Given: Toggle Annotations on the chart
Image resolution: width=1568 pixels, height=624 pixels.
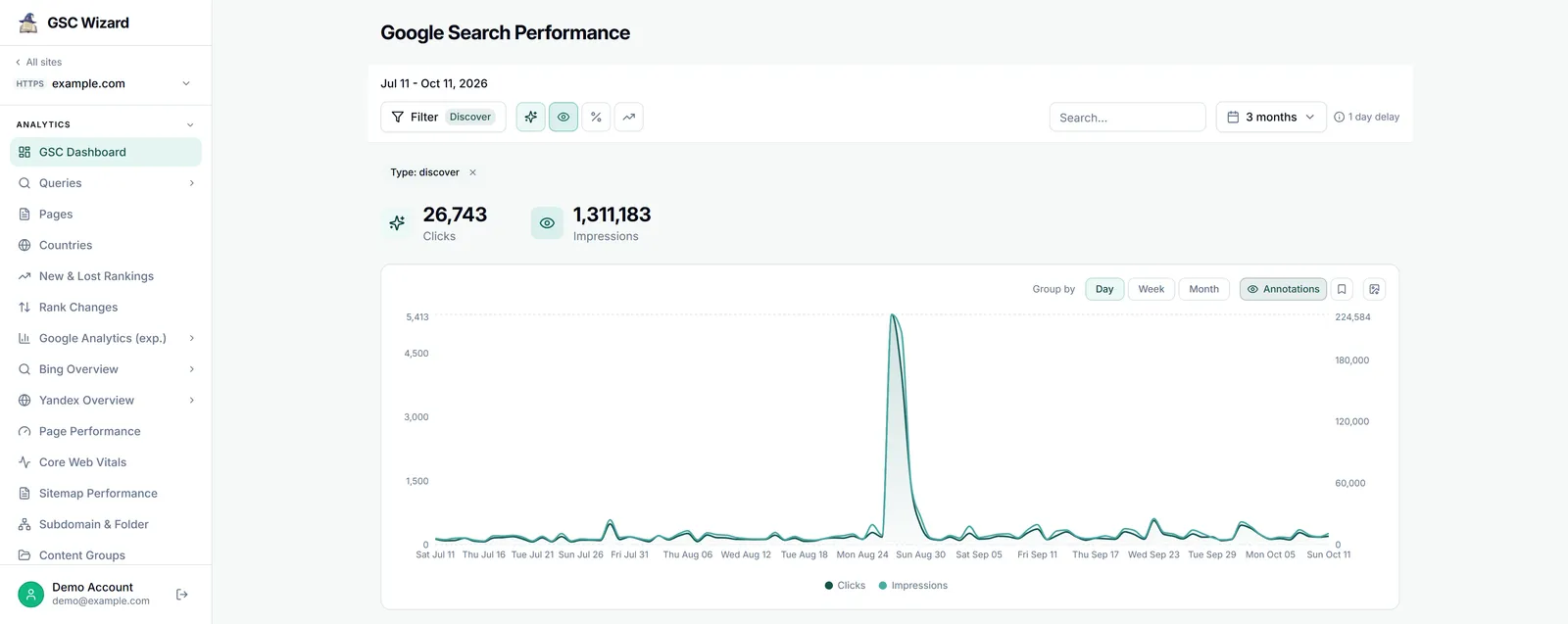Looking at the screenshot, I should [1284, 289].
